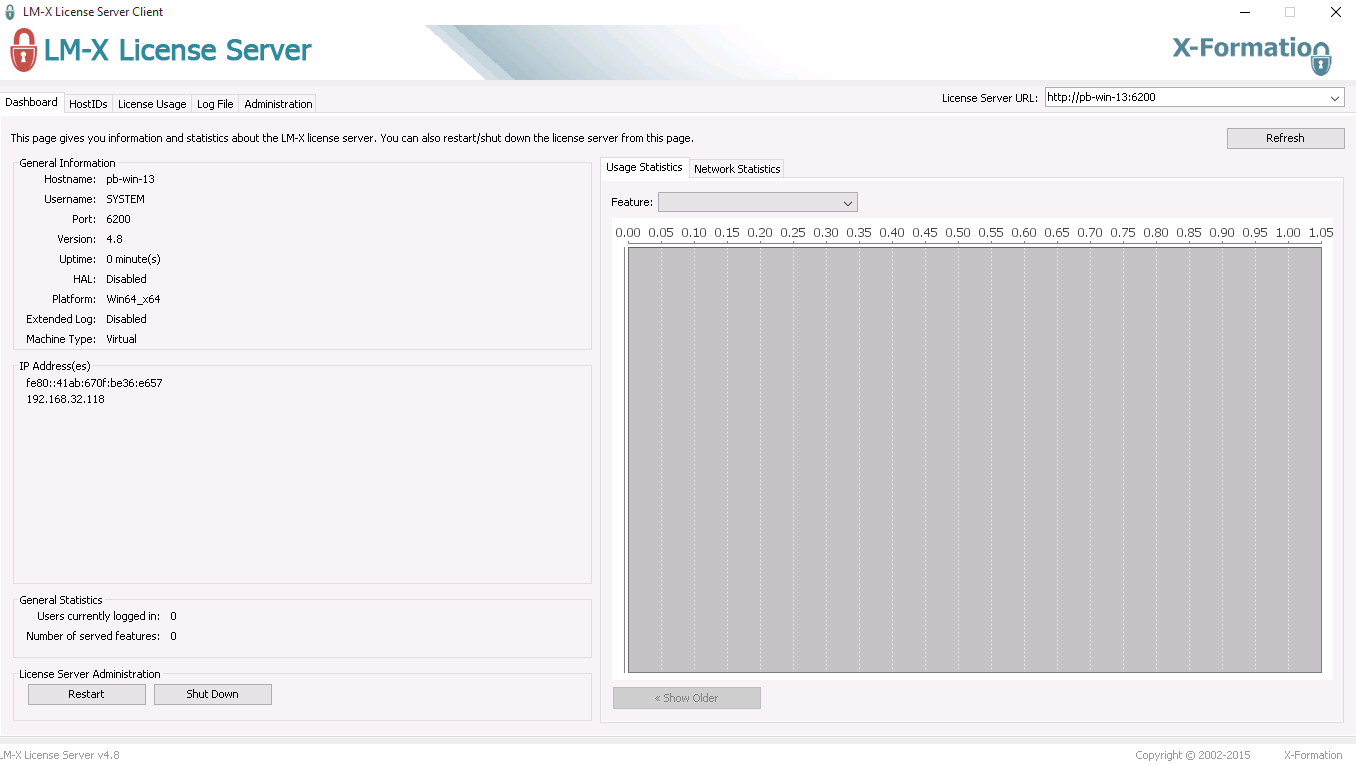
Task: Click the Refresh button
Action: pos(1285,138)
